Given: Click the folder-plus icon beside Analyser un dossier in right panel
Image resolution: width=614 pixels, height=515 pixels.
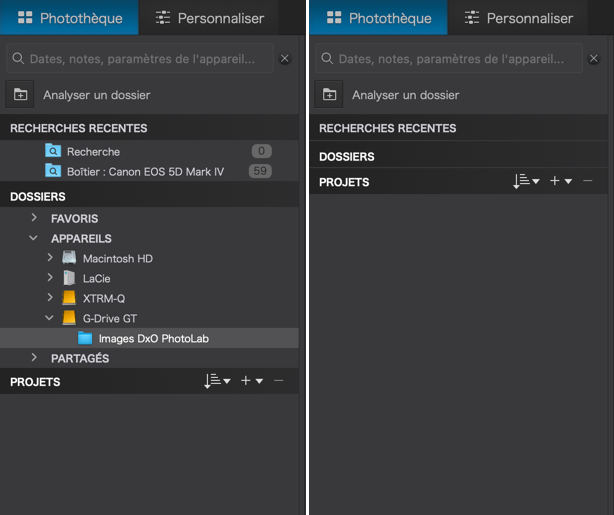Looking at the screenshot, I should (329, 94).
